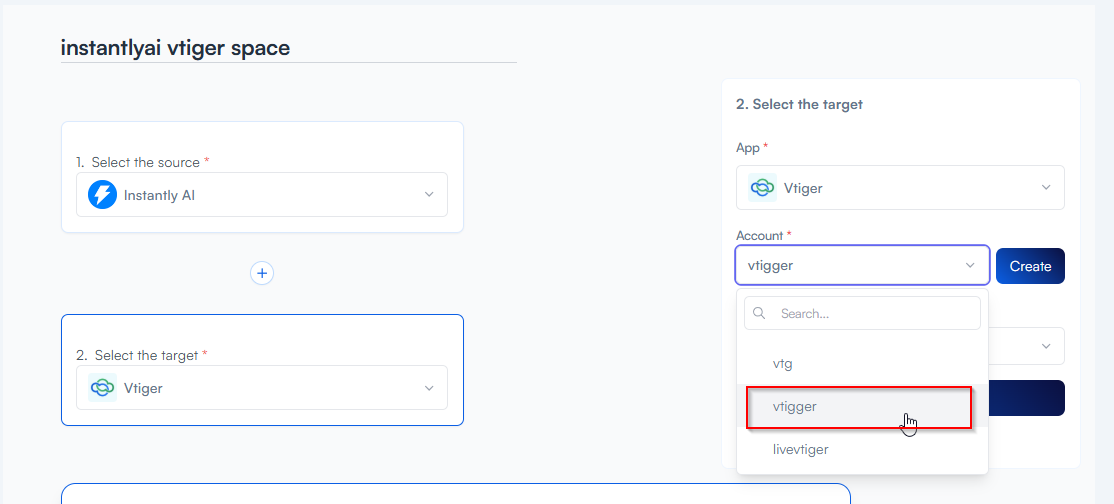
Task: Expand the target step Vtiger dropdown arrow
Action: (x=429, y=388)
